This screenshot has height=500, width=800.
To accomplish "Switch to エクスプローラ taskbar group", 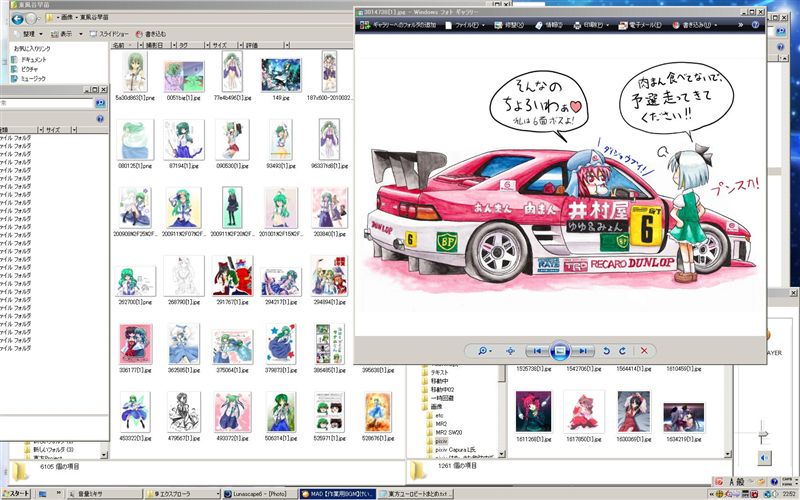I will [182, 494].
